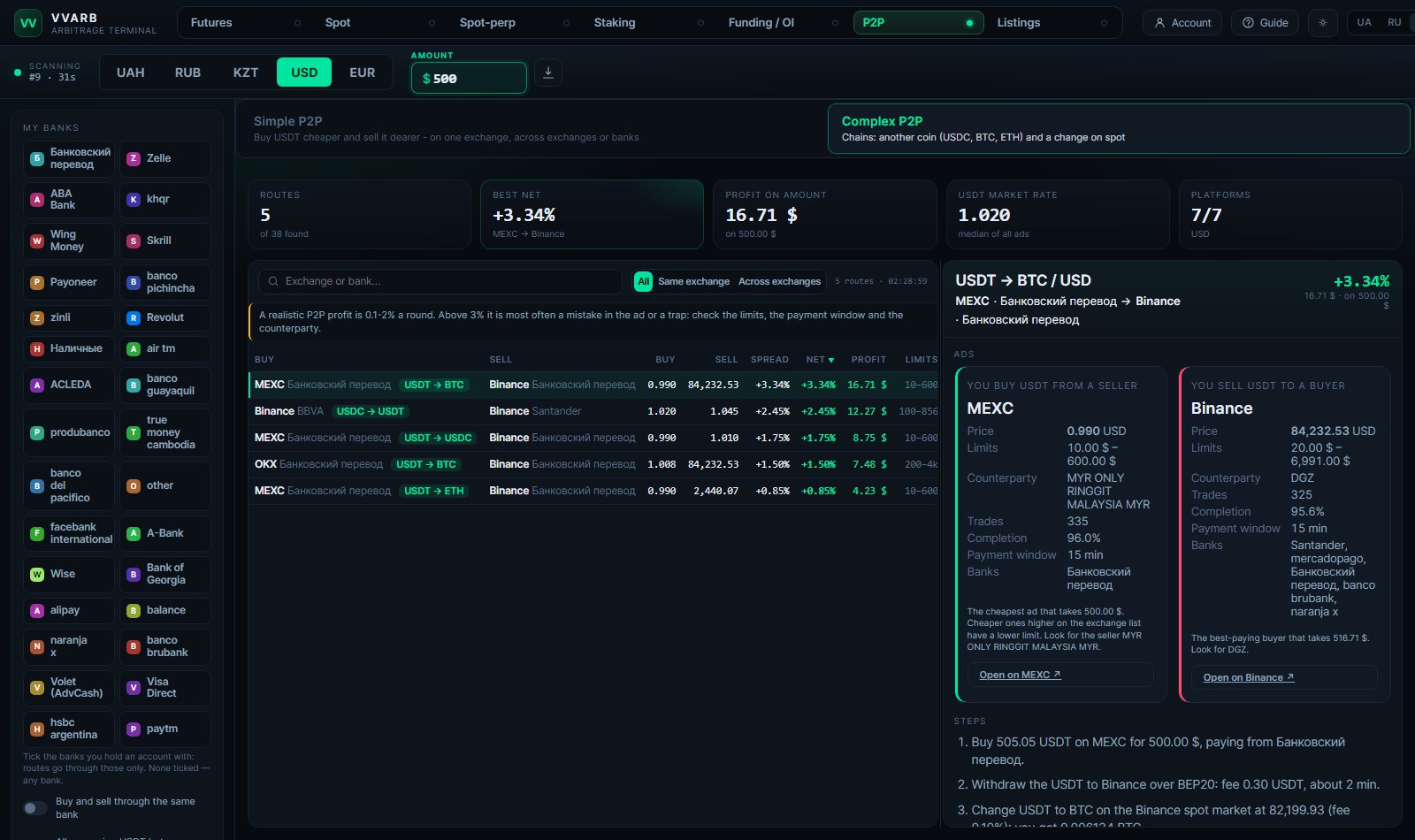Open the Staking tab
The image size is (1415, 840).
click(648, 23)
